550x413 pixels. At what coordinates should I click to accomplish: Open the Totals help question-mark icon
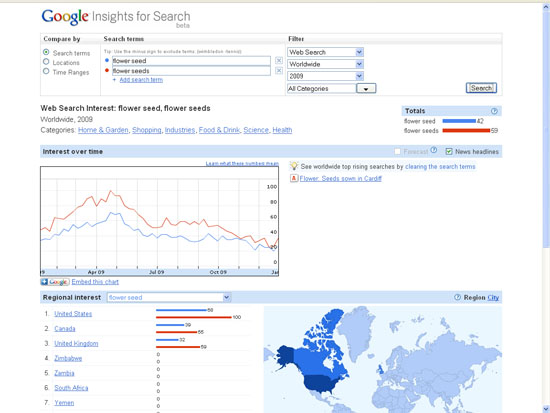pyautogui.click(x=494, y=111)
